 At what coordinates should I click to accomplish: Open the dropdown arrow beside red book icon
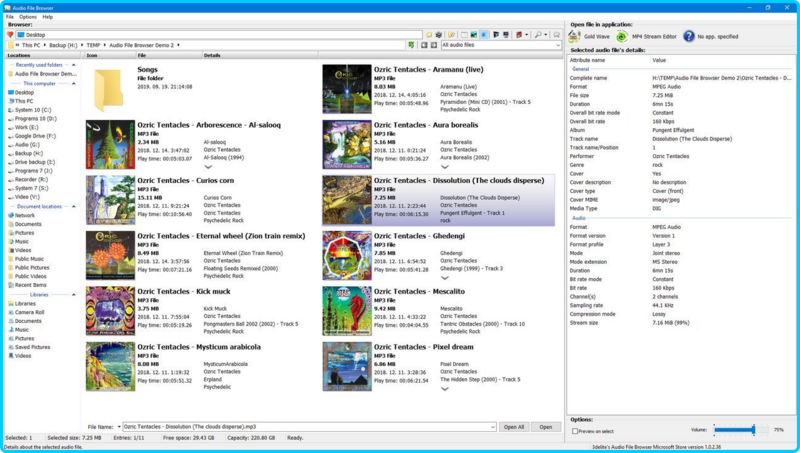[x=527, y=35]
